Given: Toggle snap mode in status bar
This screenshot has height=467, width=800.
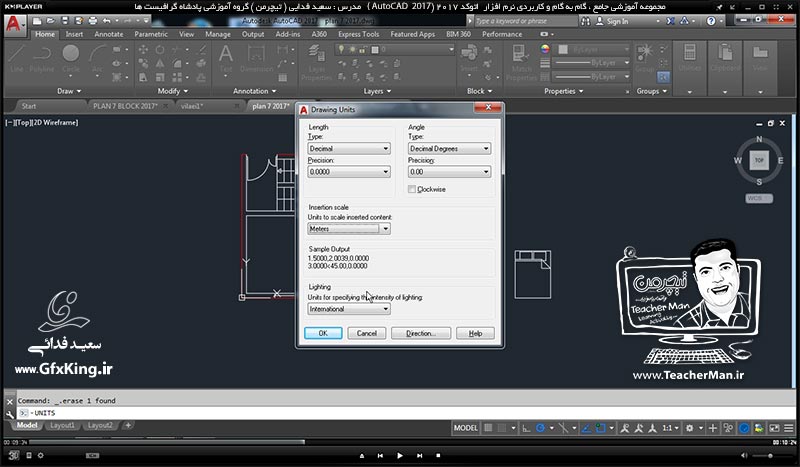Looking at the screenshot, I should point(503,428).
